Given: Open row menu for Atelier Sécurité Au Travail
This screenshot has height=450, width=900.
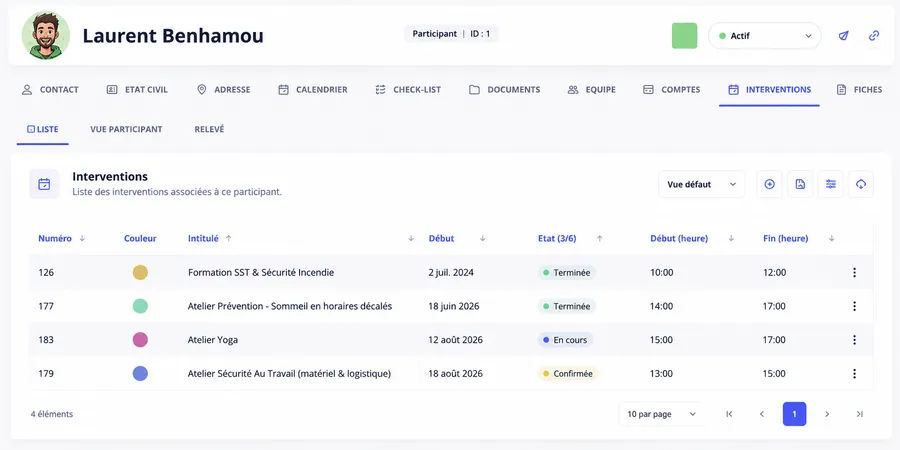Looking at the screenshot, I should pyautogui.click(x=854, y=374).
